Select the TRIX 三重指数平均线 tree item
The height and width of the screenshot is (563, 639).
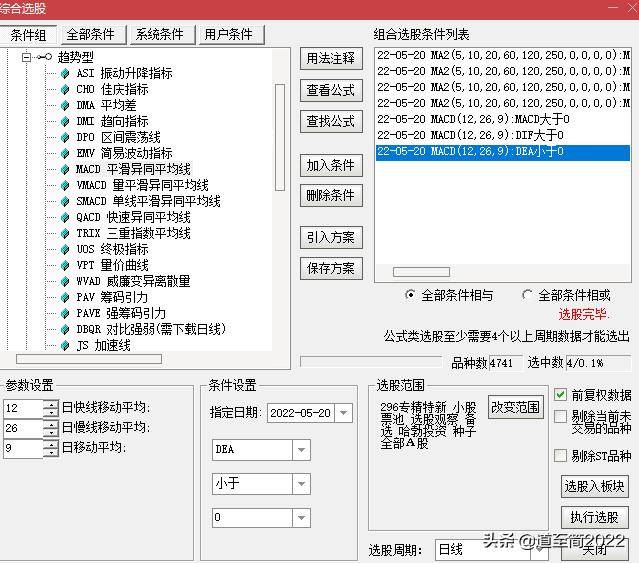pyautogui.click(x=133, y=233)
